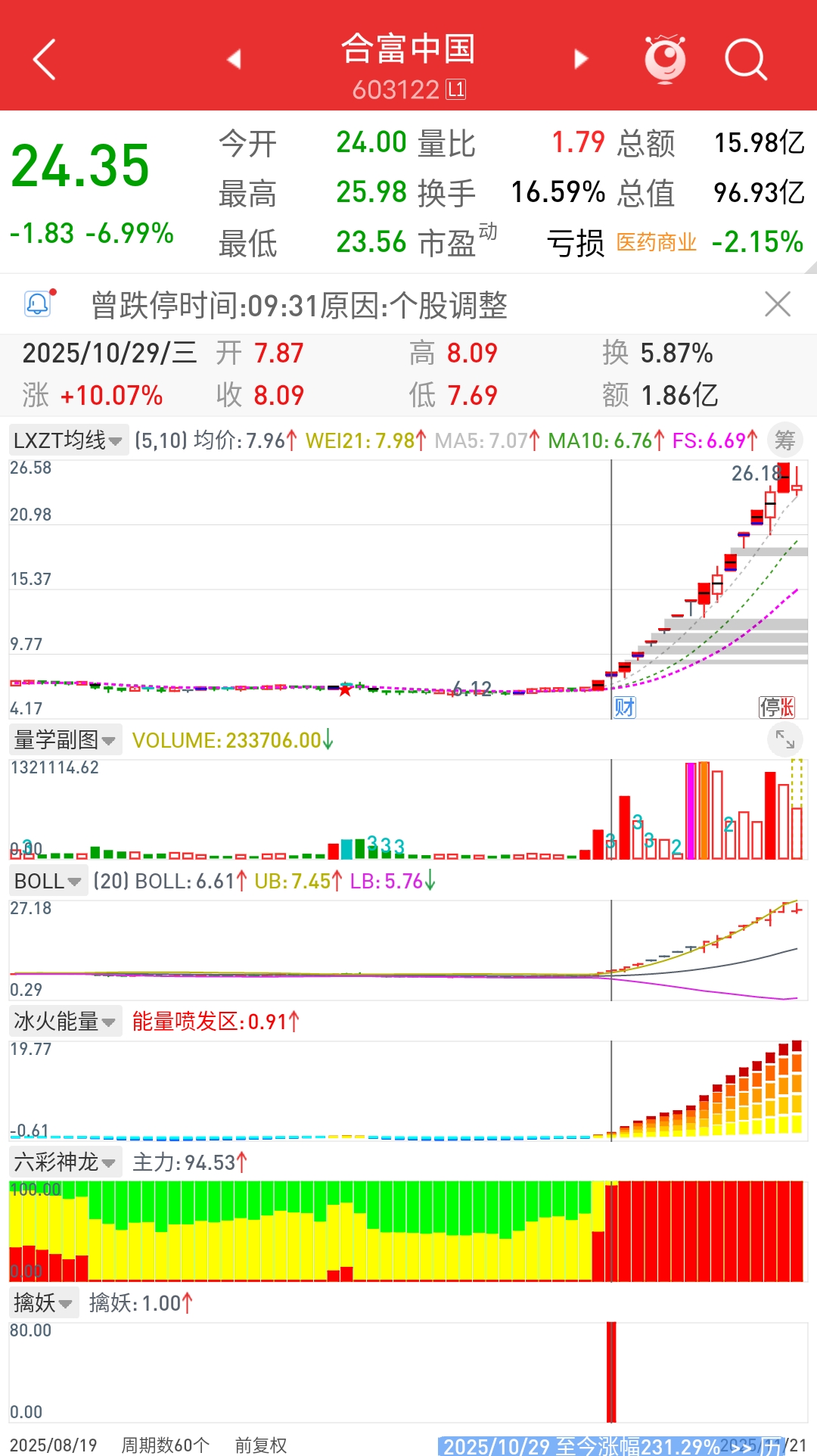
Task: Tap the 前复权 adjustment option
Action: 260,1445
